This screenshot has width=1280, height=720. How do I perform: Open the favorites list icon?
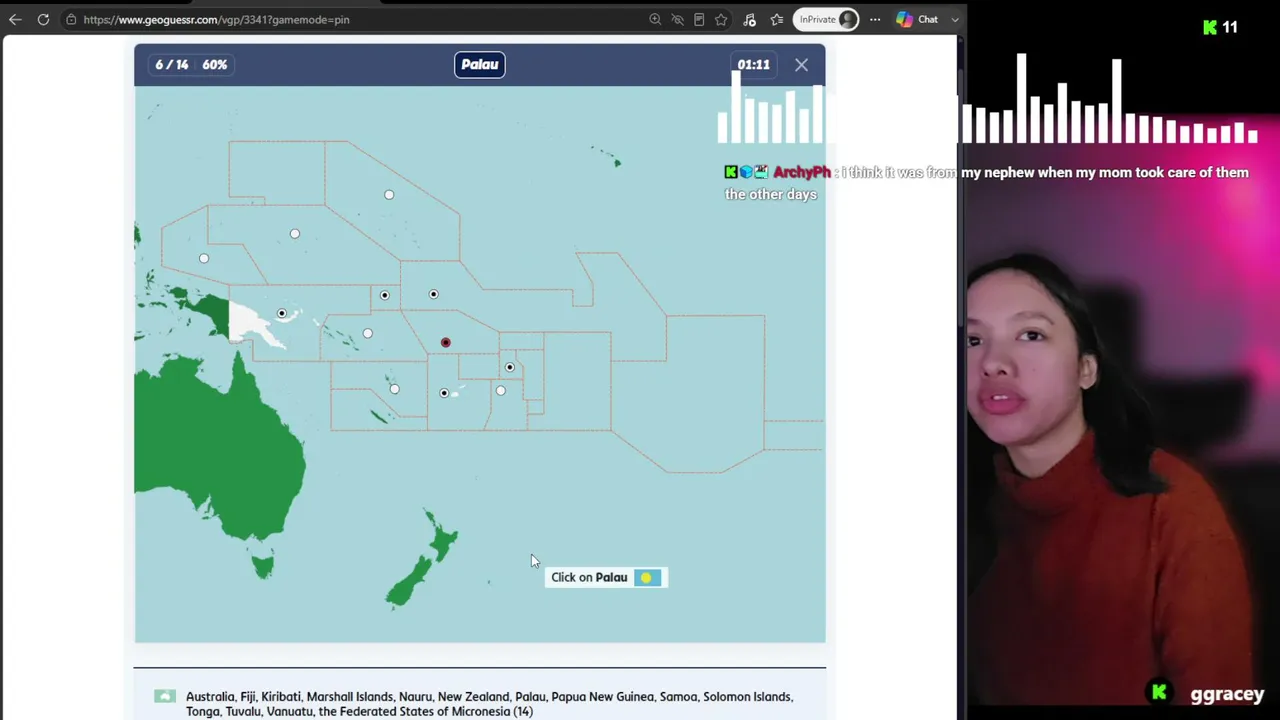(777, 19)
